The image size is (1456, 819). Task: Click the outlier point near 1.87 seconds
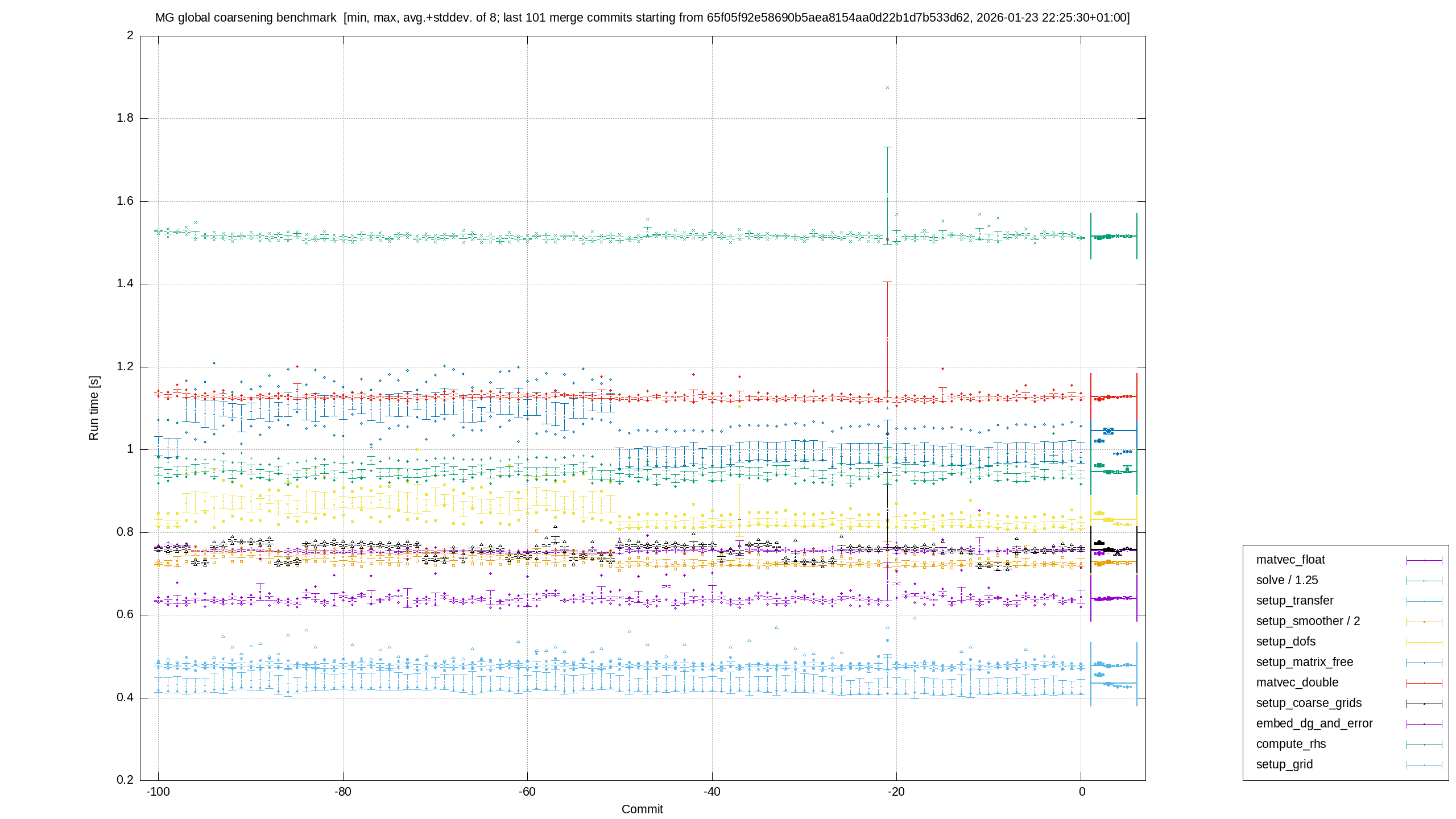tap(887, 88)
